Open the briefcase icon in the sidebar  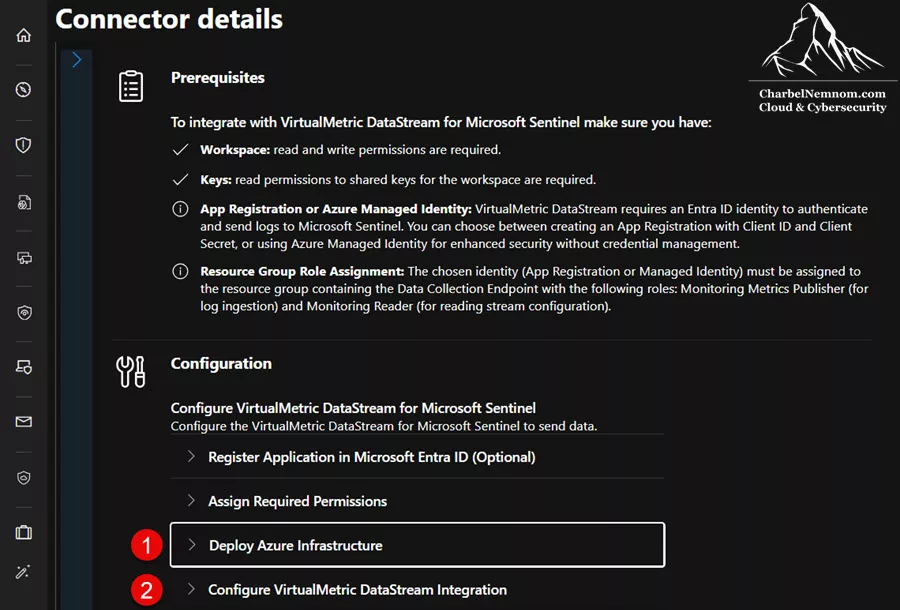click(x=24, y=533)
